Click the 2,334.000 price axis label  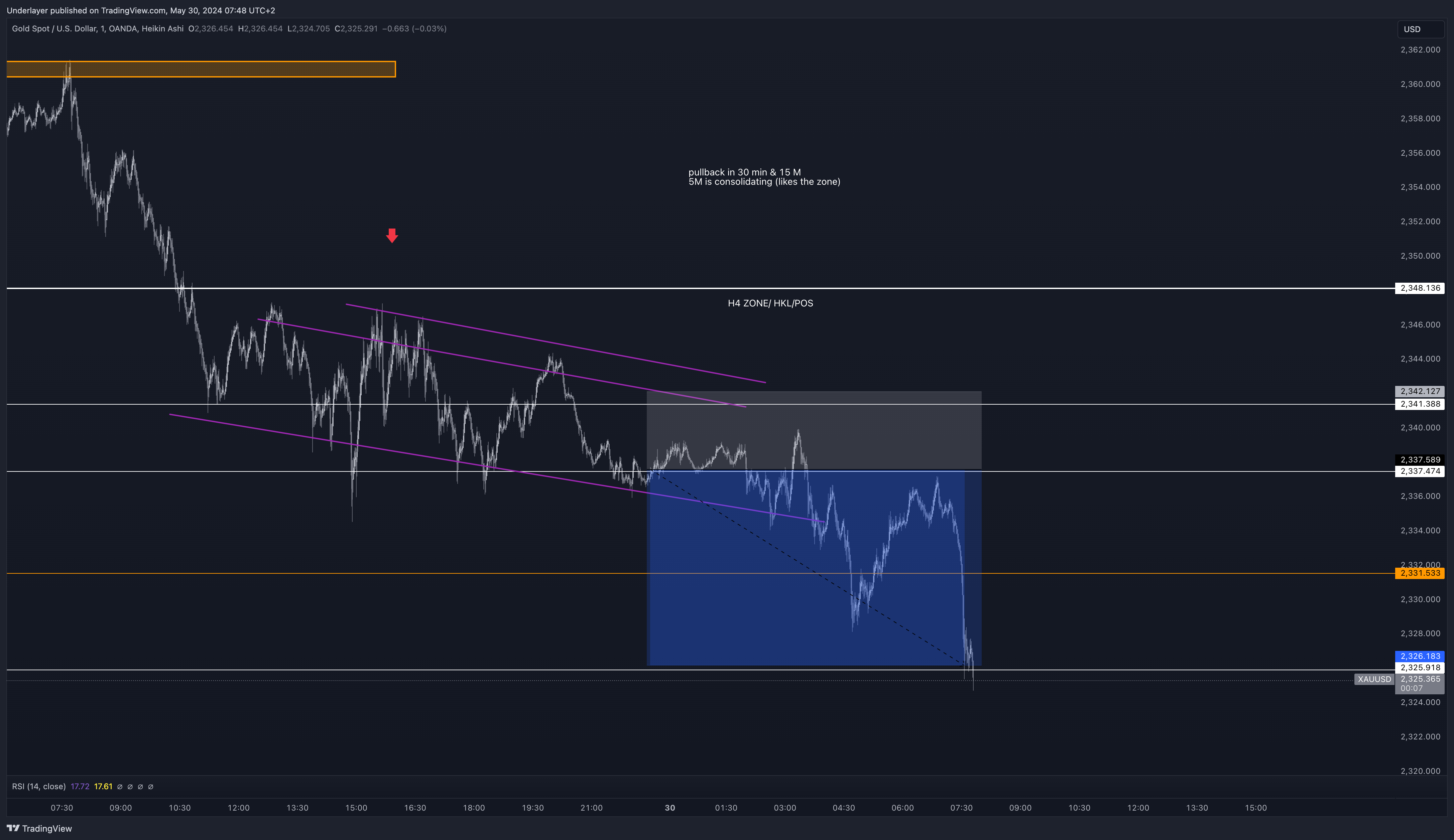(1420, 530)
